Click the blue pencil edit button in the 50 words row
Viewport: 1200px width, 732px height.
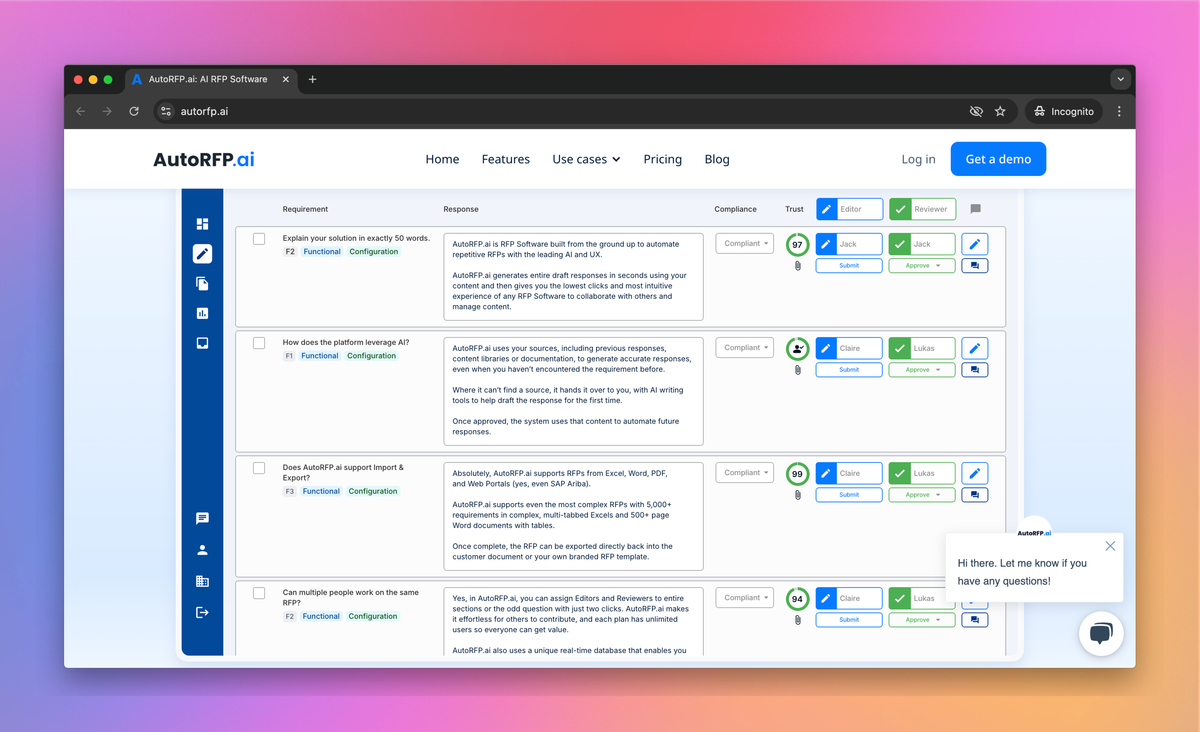tap(975, 244)
